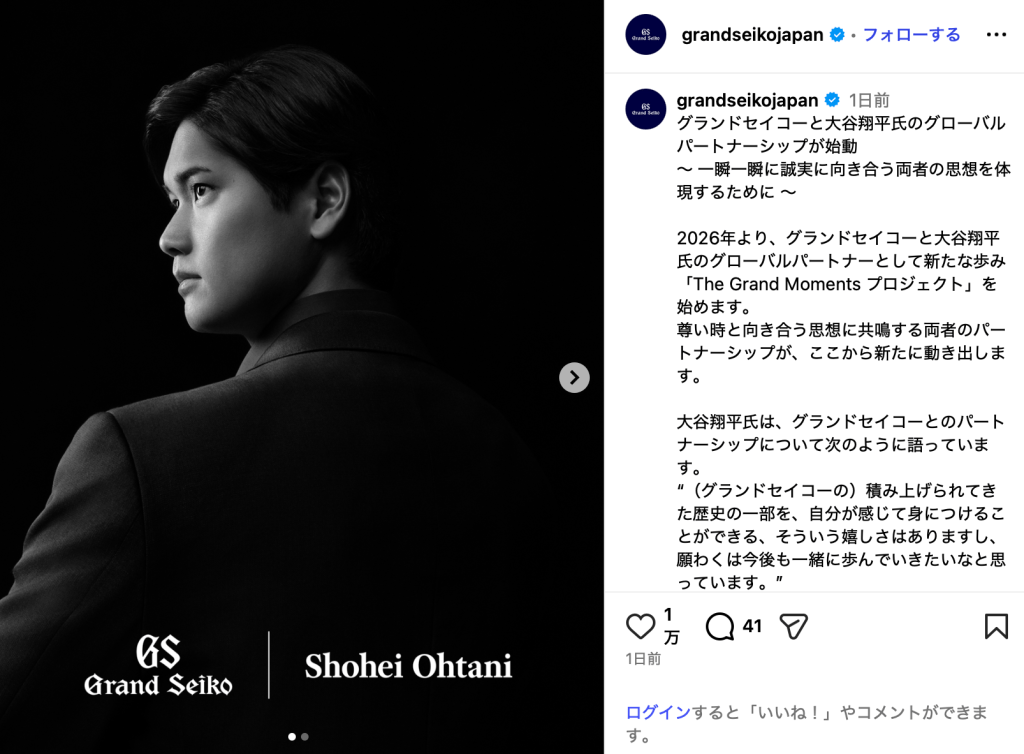Share post with paper plane icon
Viewport: 1024px width, 754px height.
pos(793,627)
